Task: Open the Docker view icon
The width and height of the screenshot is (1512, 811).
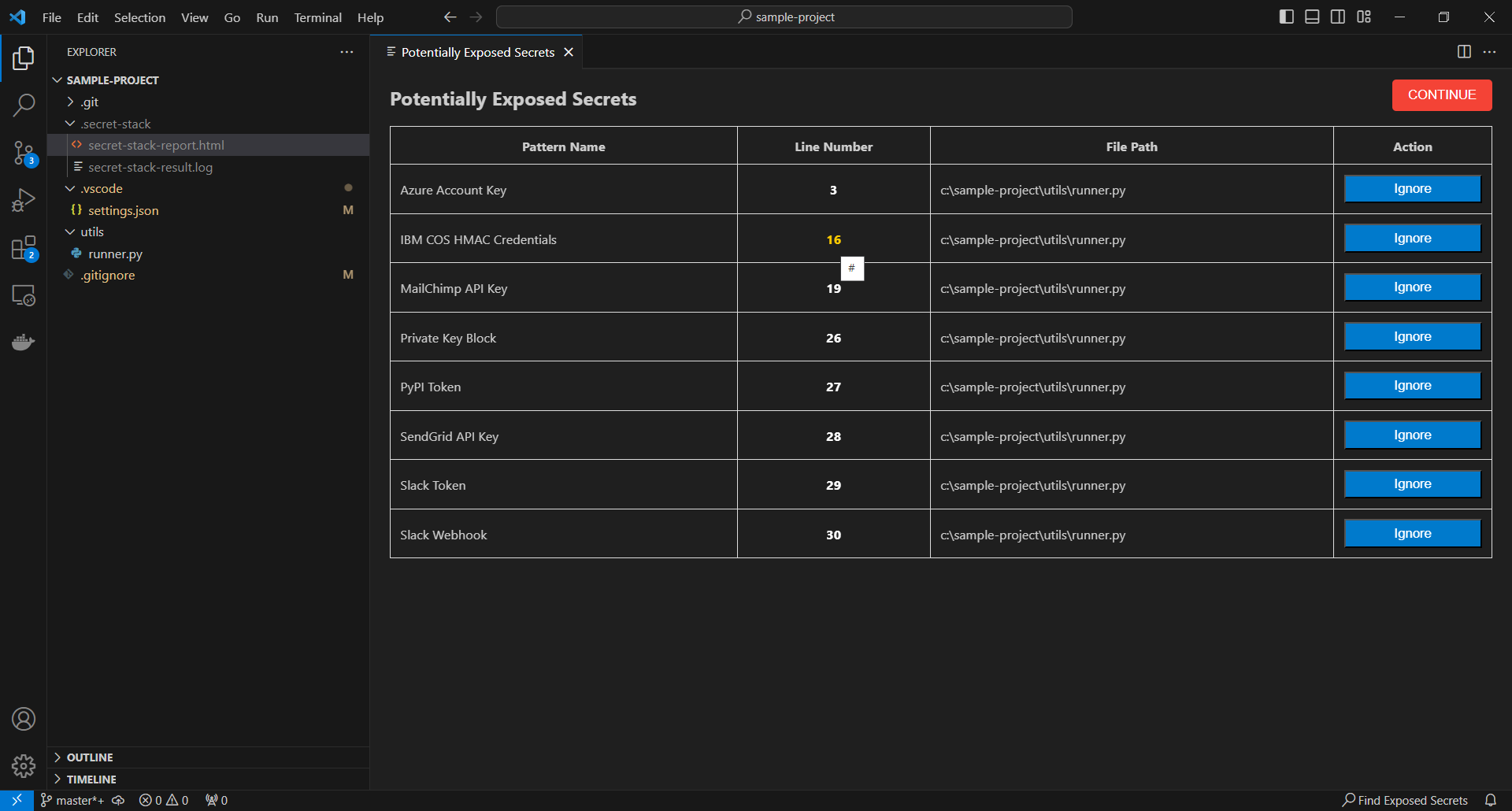Action: pyautogui.click(x=24, y=342)
